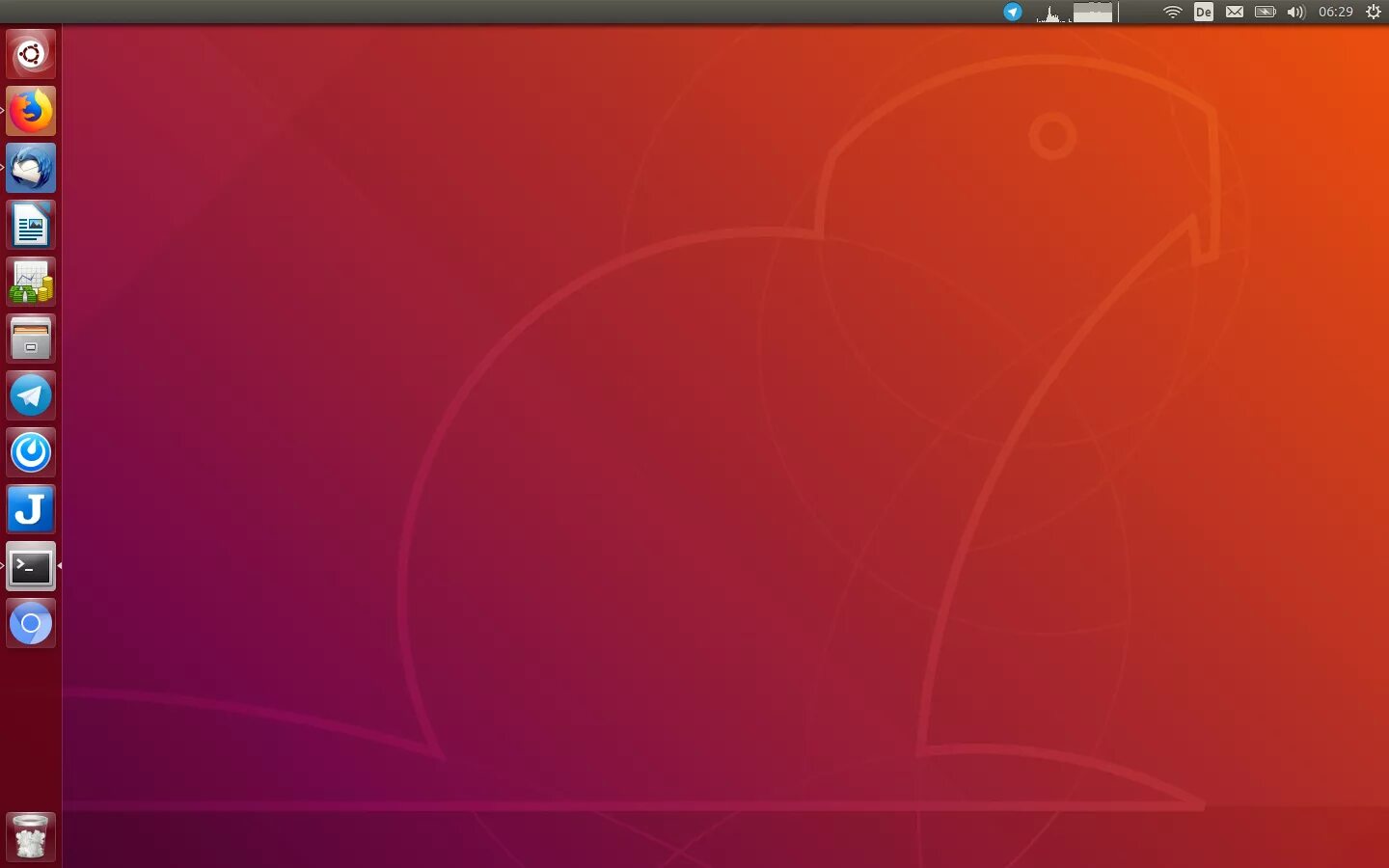Image resolution: width=1389 pixels, height=868 pixels.
Task: Launch Firefox from the launcher
Action: point(31,111)
